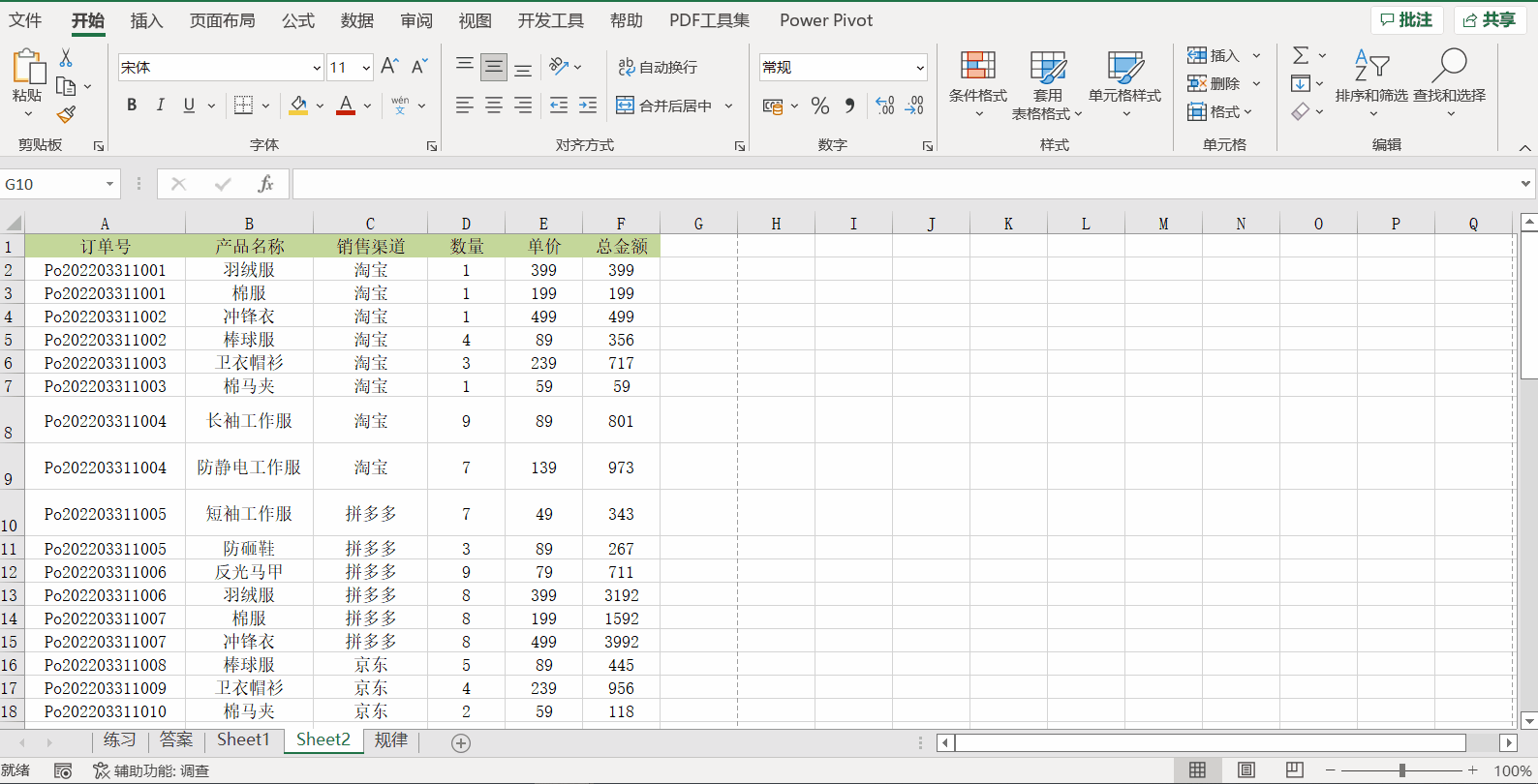Click cell B5 containing 棒球服
Viewport: 1538px width, 784px height.
249,340
